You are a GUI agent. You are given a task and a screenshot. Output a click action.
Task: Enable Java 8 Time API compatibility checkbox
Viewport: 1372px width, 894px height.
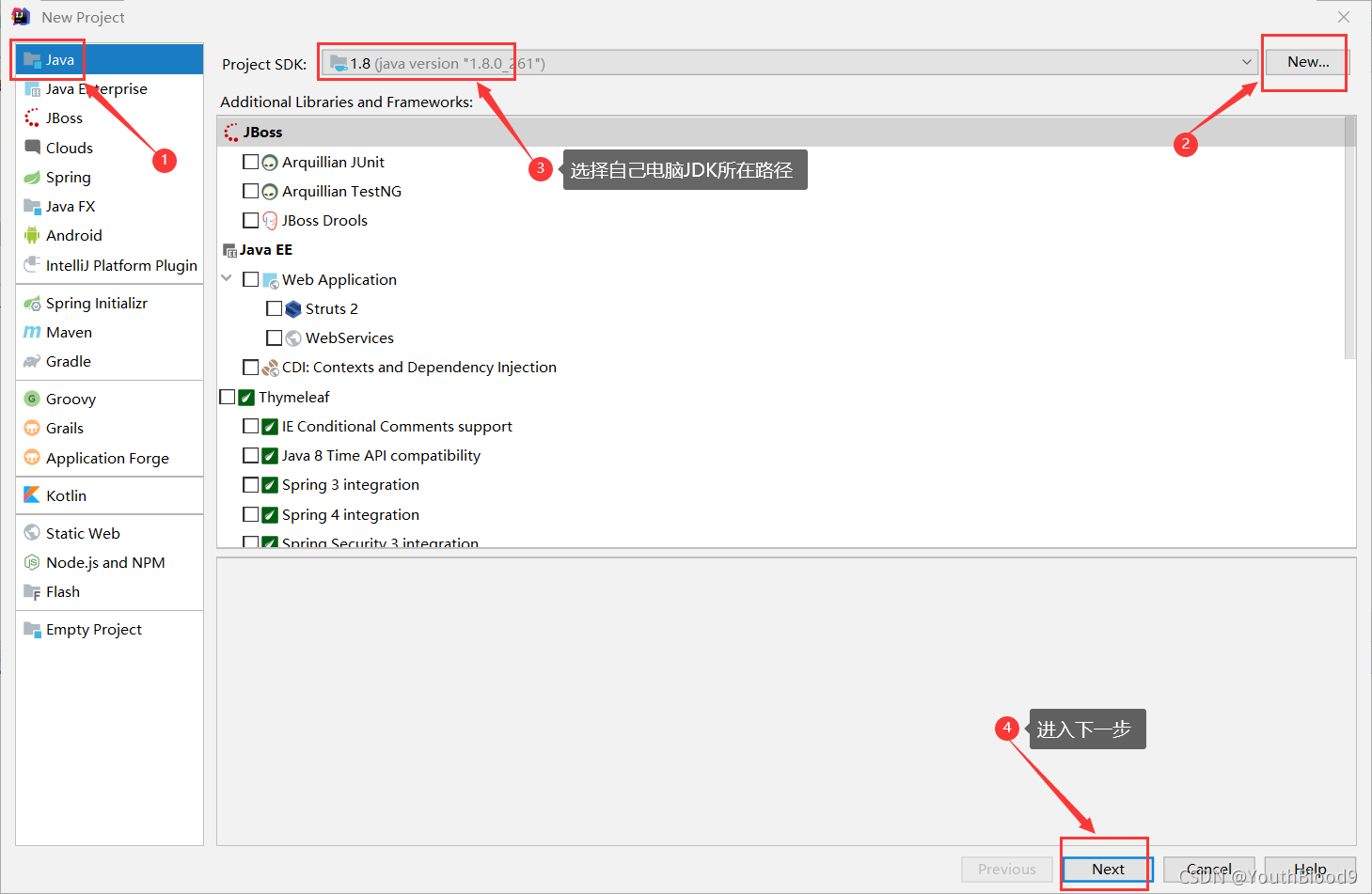250,455
